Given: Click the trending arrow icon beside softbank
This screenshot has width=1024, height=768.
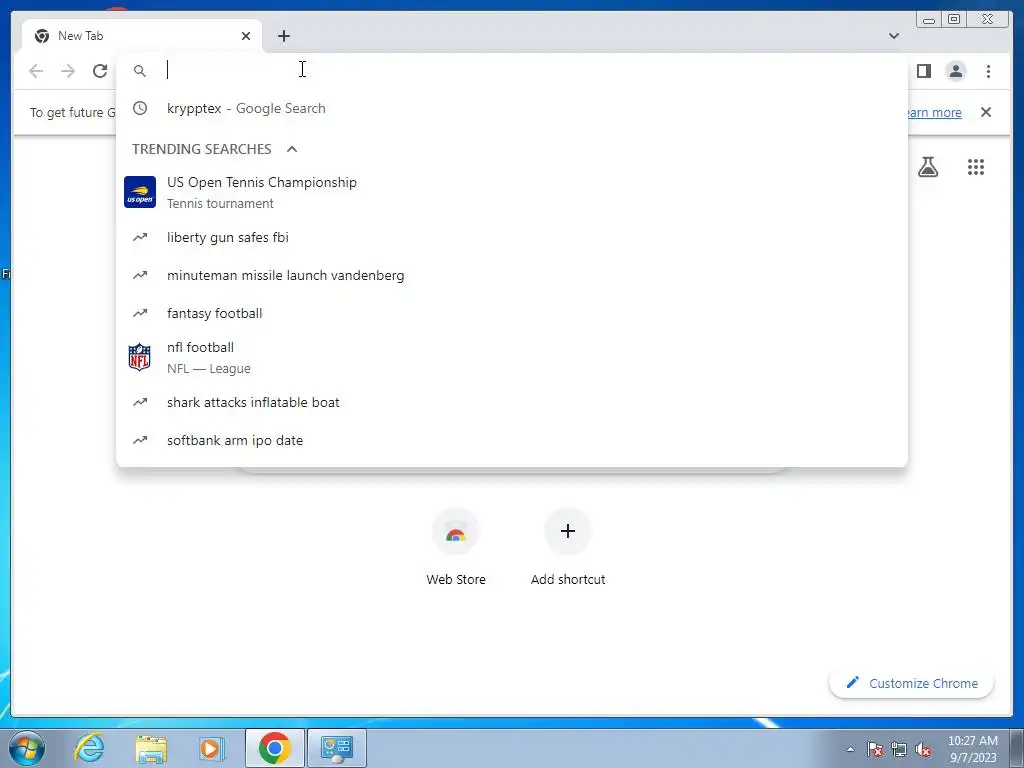Looking at the screenshot, I should click(x=140, y=440).
